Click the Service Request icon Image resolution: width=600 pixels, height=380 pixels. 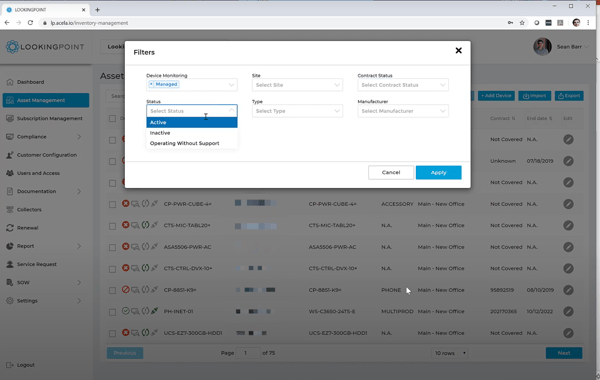10,264
